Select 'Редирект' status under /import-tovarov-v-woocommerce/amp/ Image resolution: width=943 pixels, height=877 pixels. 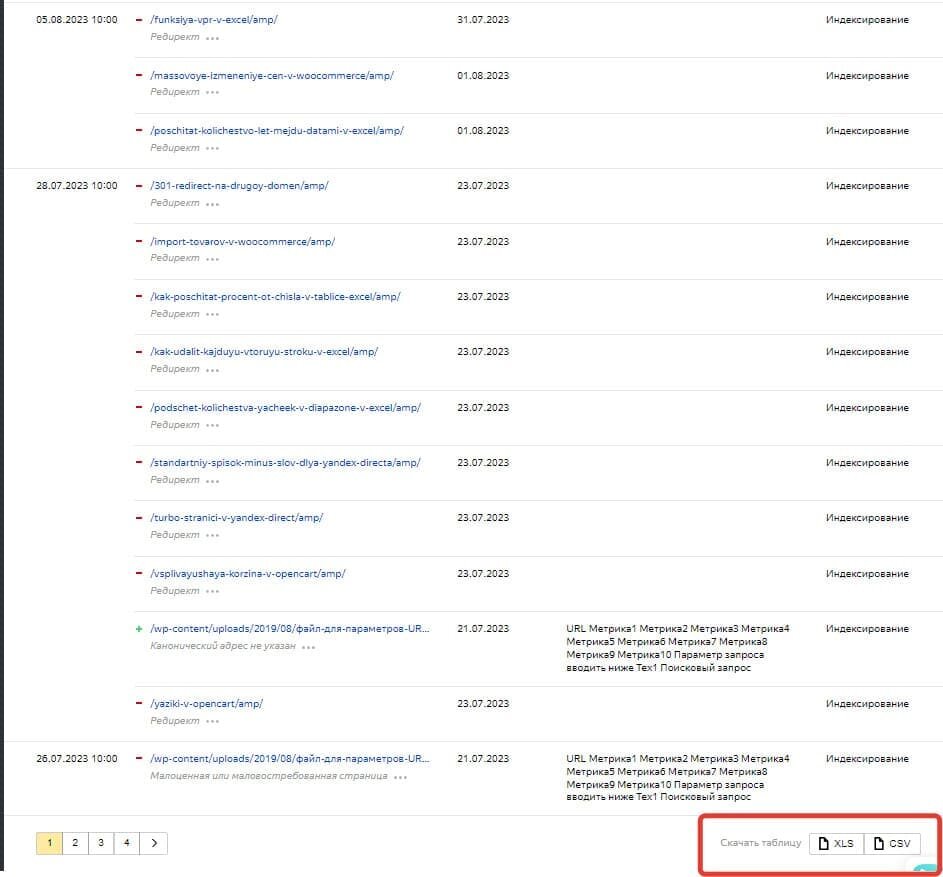pyautogui.click(x=174, y=258)
